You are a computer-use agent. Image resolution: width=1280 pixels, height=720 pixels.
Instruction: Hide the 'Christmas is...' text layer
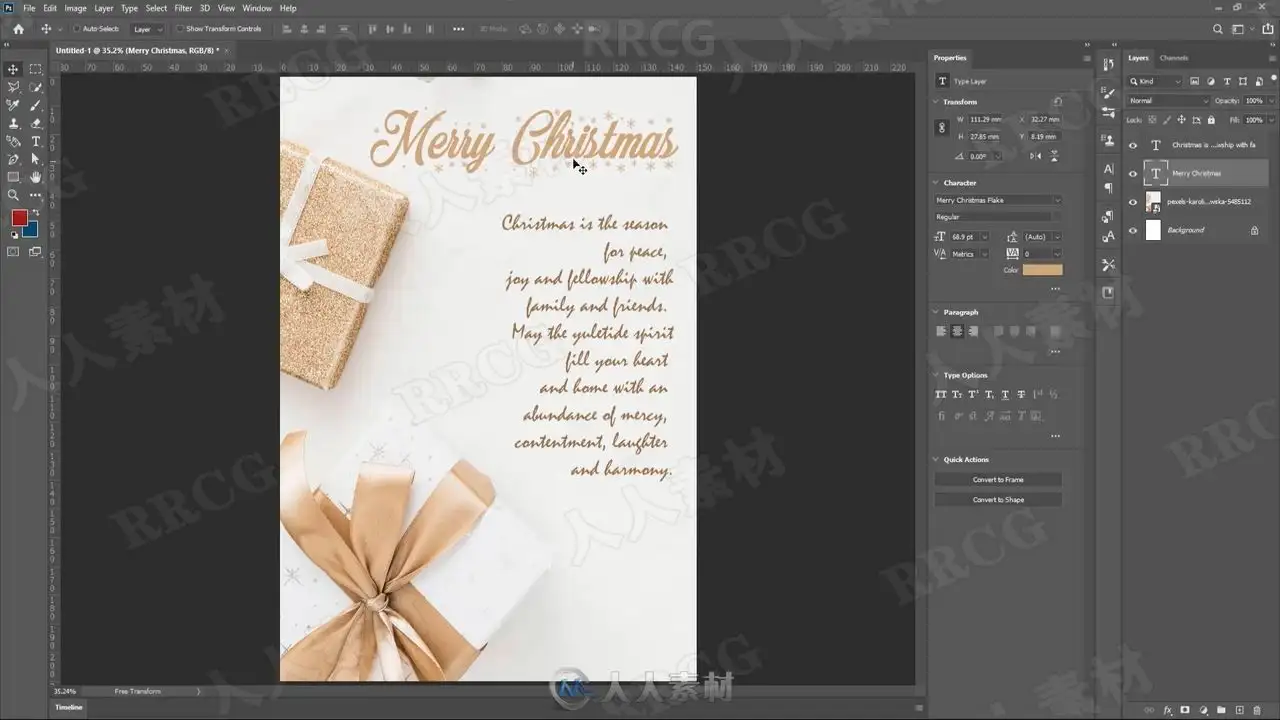click(x=1133, y=145)
